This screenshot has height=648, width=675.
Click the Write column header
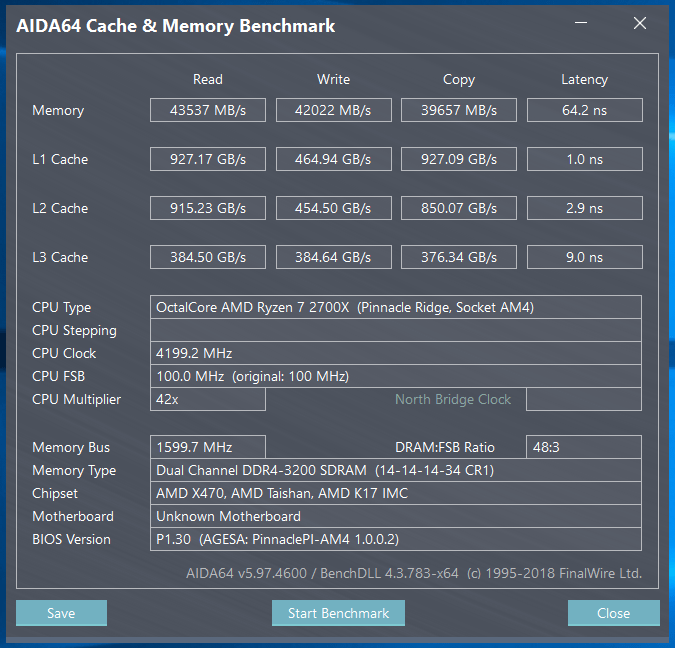pyautogui.click(x=334, y=79)
